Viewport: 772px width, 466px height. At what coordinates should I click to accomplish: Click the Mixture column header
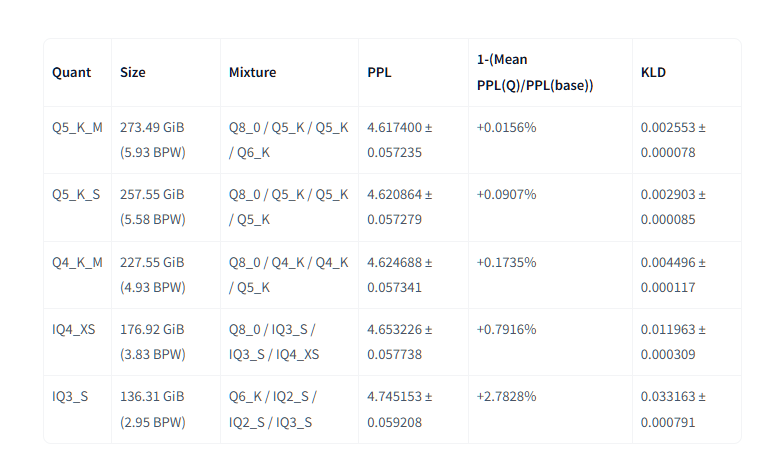click(x=252, y=73)
